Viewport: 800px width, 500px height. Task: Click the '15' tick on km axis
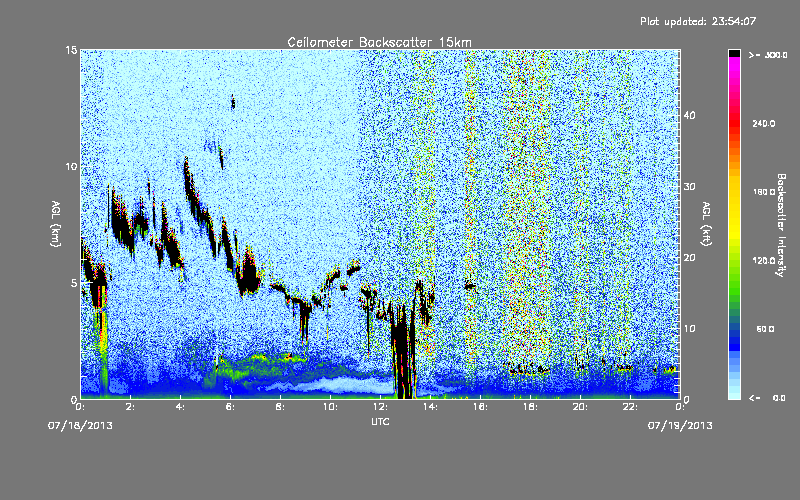pos(71,50)
